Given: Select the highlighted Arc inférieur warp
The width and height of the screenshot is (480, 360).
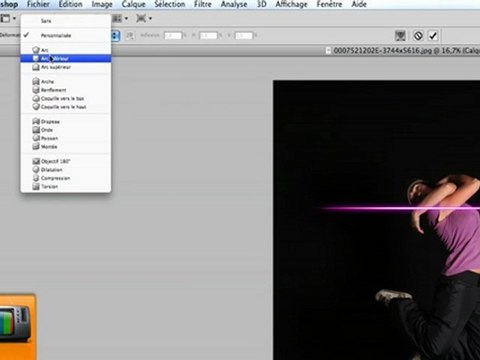Looking at the screenshot, I should [x=66, y=59].
